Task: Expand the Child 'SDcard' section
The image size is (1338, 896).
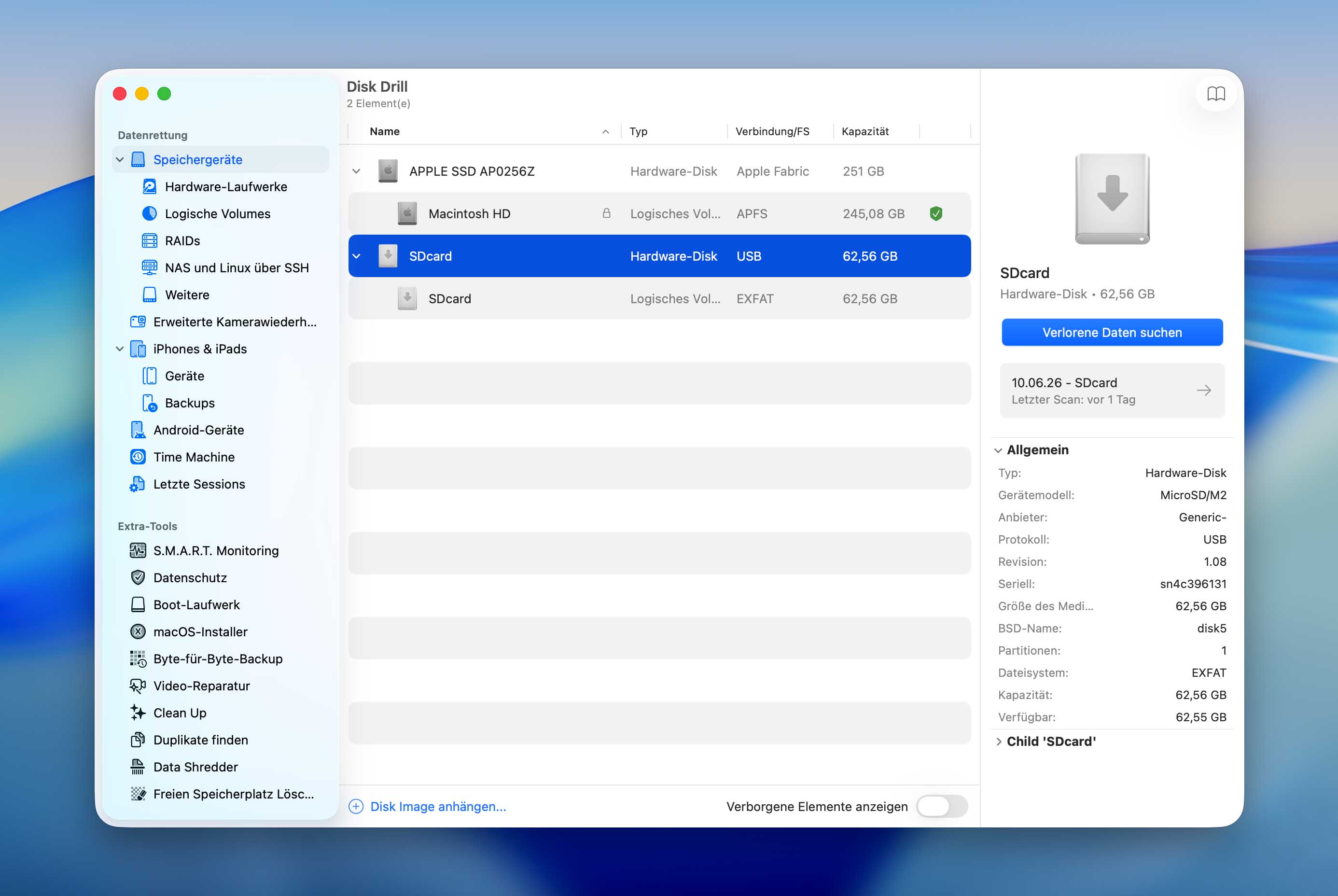Action: 998,742
